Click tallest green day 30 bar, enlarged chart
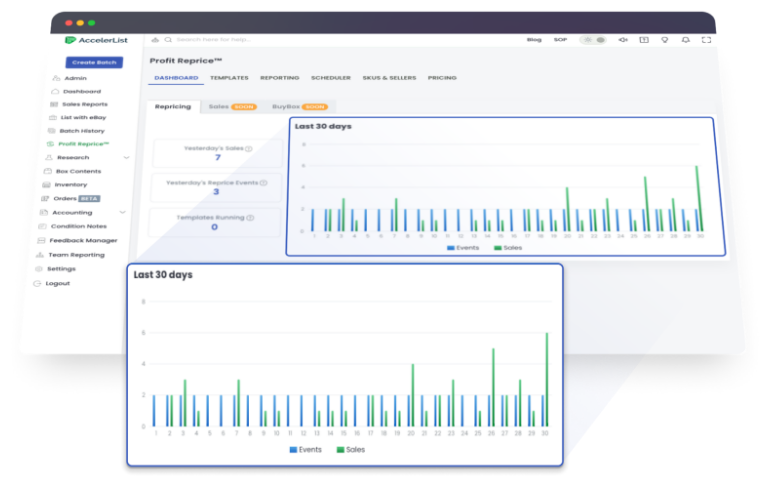Viewport: 763px width, 488px height. (547, 380)
